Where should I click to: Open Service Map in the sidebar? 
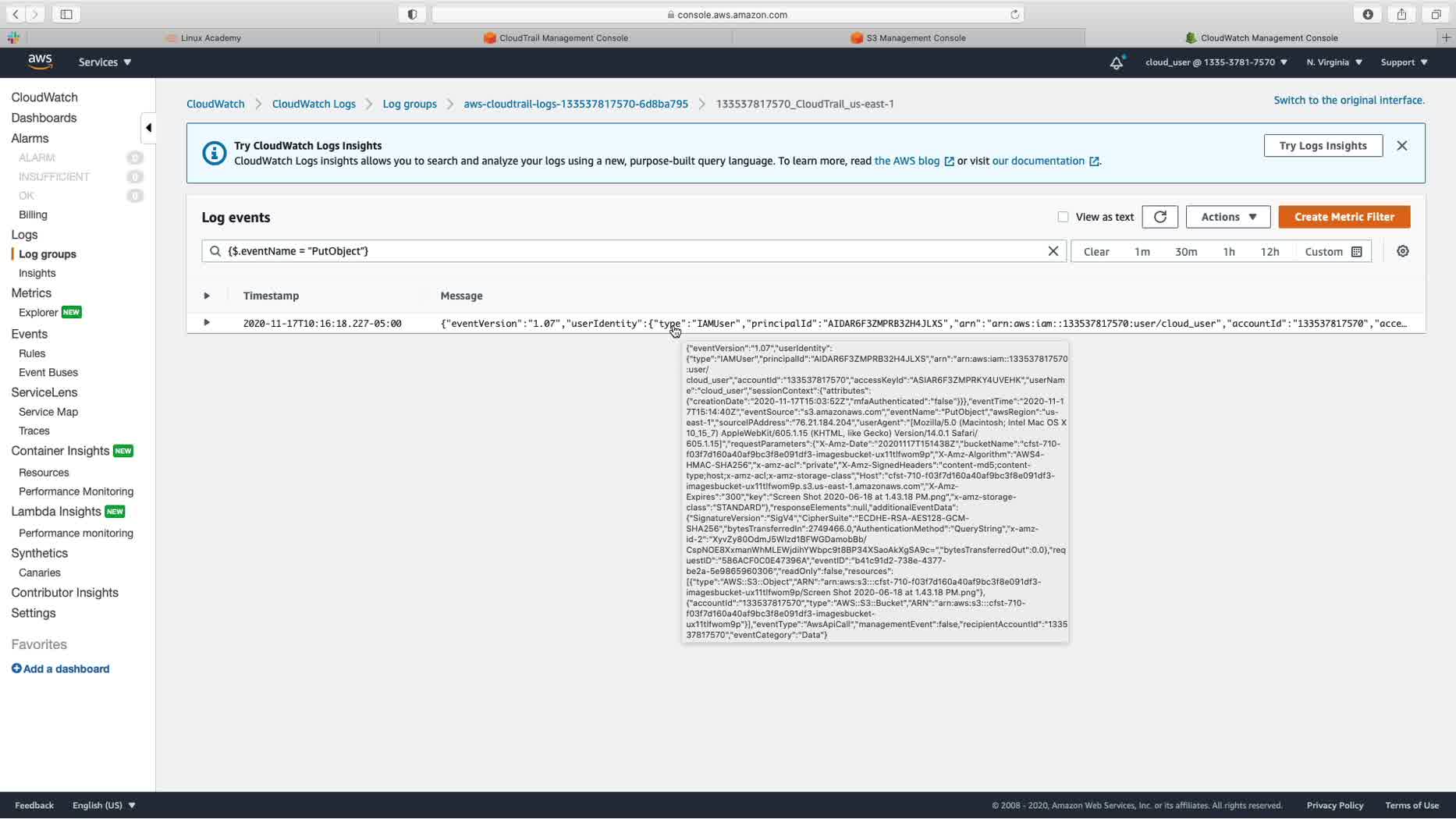click(x=48, y=412)
